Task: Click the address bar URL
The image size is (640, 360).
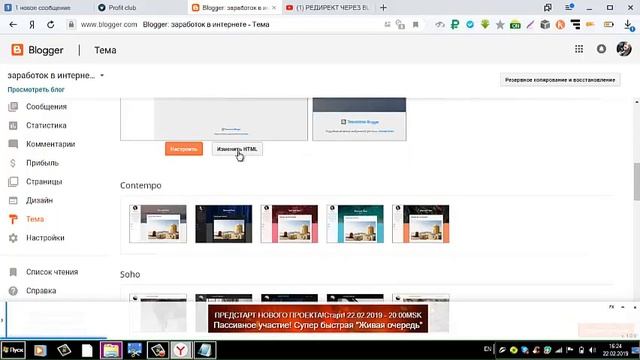Action: 109,24
